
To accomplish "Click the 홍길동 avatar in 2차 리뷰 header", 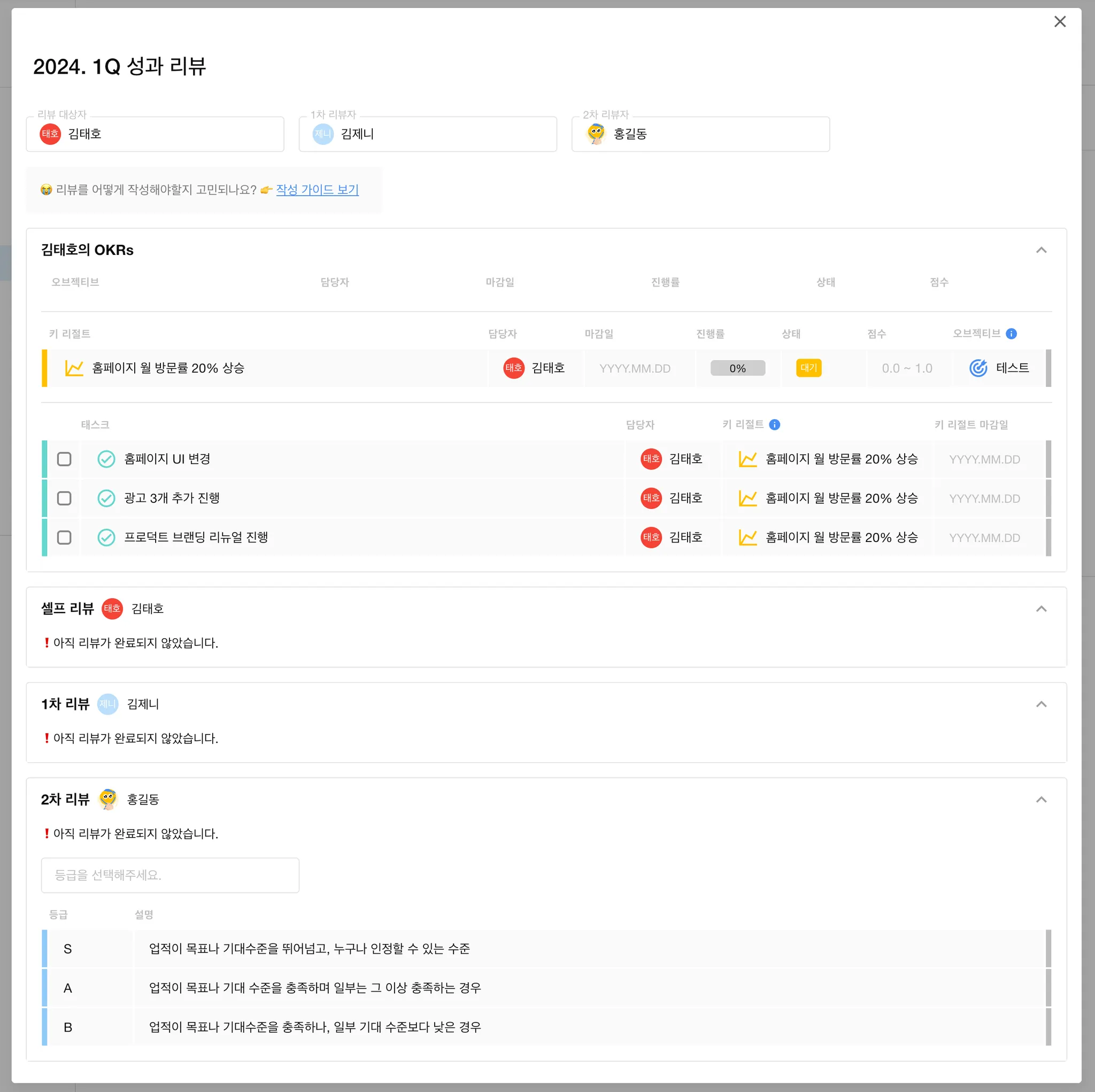I will [107, 799].
